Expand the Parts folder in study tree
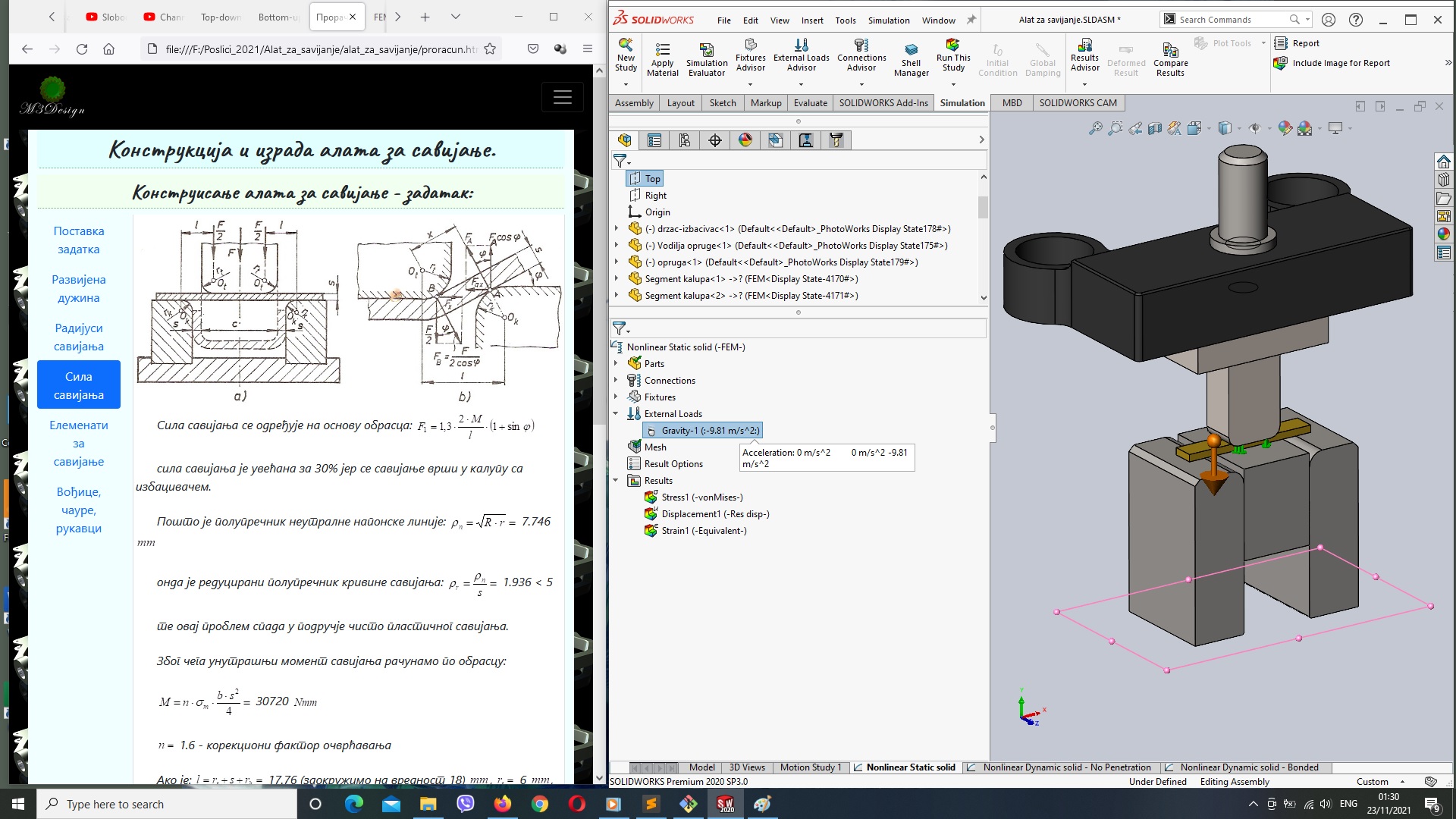Image resolution: width=1456 pixels, height=819 pixels. [616, 364]
